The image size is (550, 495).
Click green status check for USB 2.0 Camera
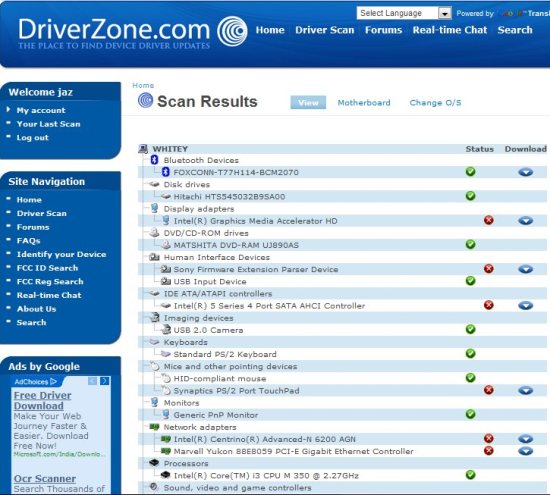[470, 329]
